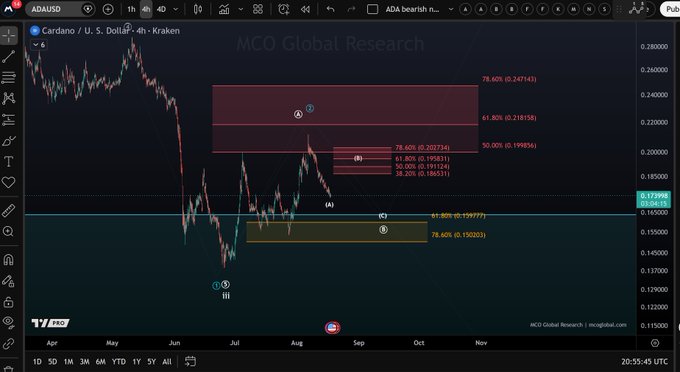This screenshot has width=680, height=372.
Task: Click the 78.60% (0.247143) Fibonacci label
Action: (509, 79)
